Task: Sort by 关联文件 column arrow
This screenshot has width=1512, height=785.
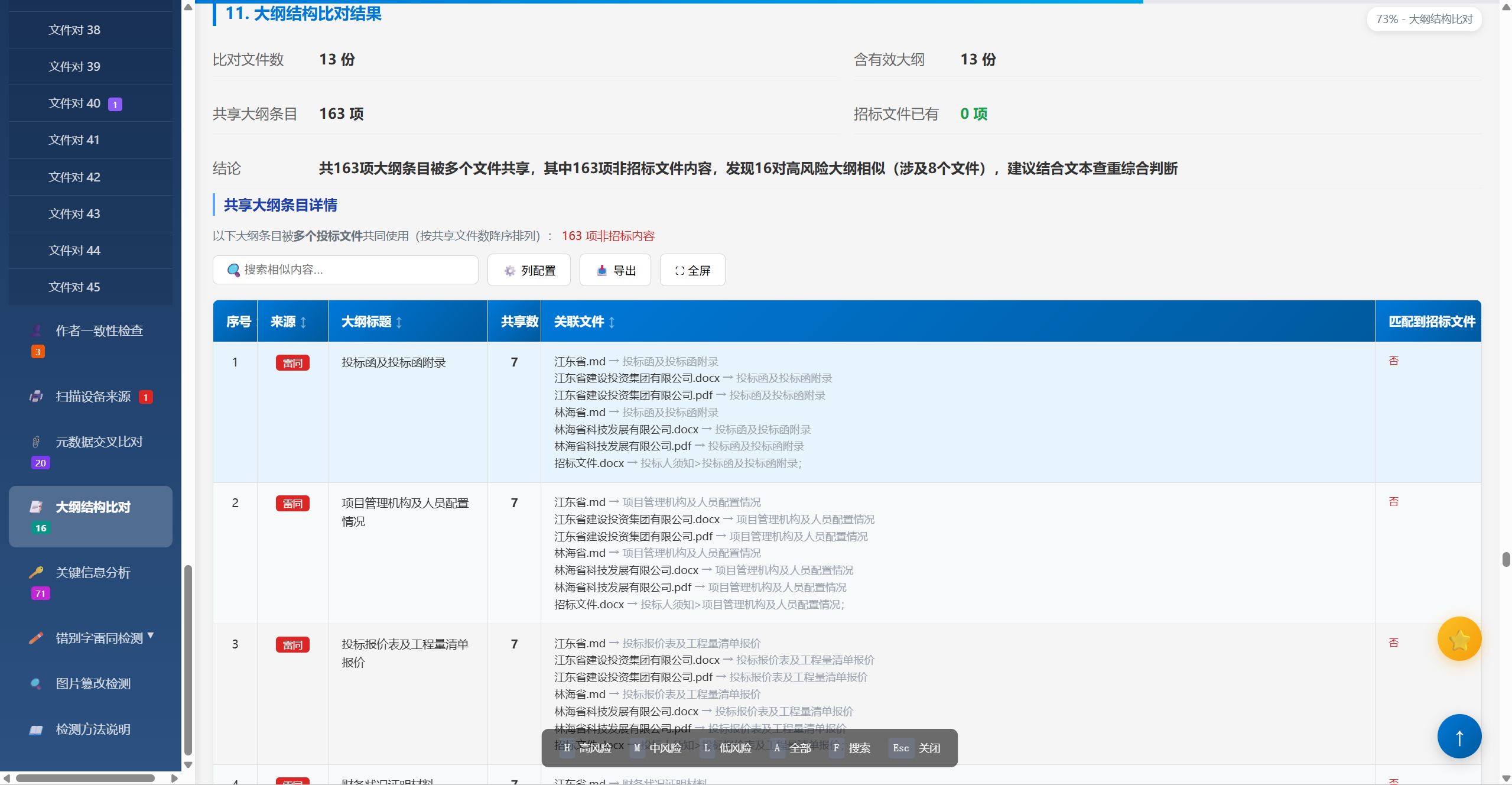Action: click(x=612, y=322)
